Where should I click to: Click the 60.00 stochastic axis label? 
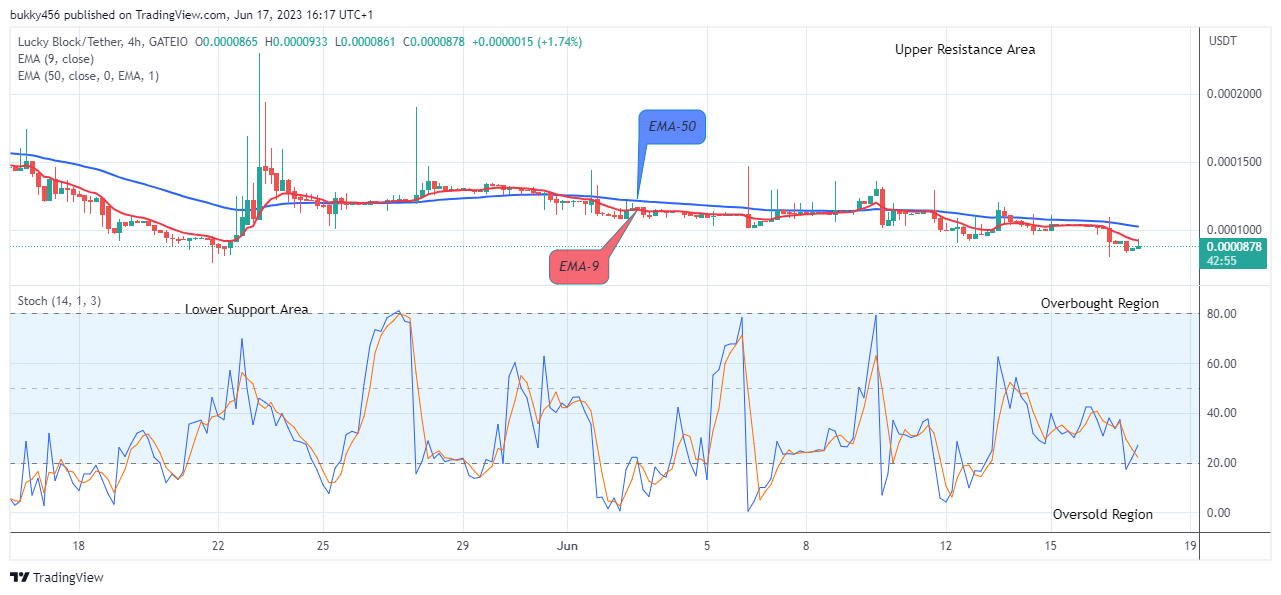pyautogui.click(x=1223, y=364)
